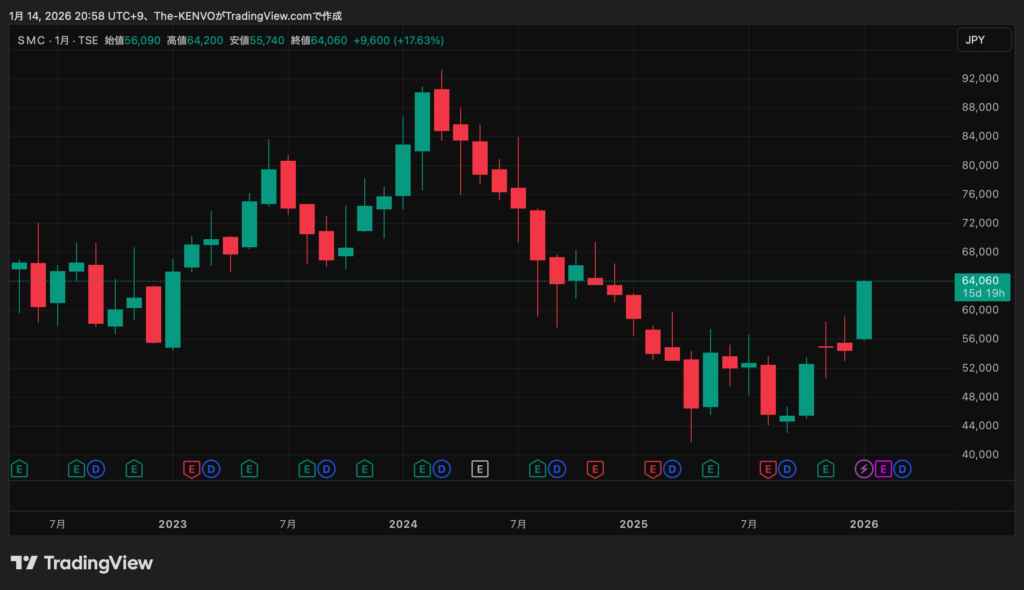This screenshot has width=1024, height=590.
Task: Click the 2024 label on the time axis
Action: point(403,524)
